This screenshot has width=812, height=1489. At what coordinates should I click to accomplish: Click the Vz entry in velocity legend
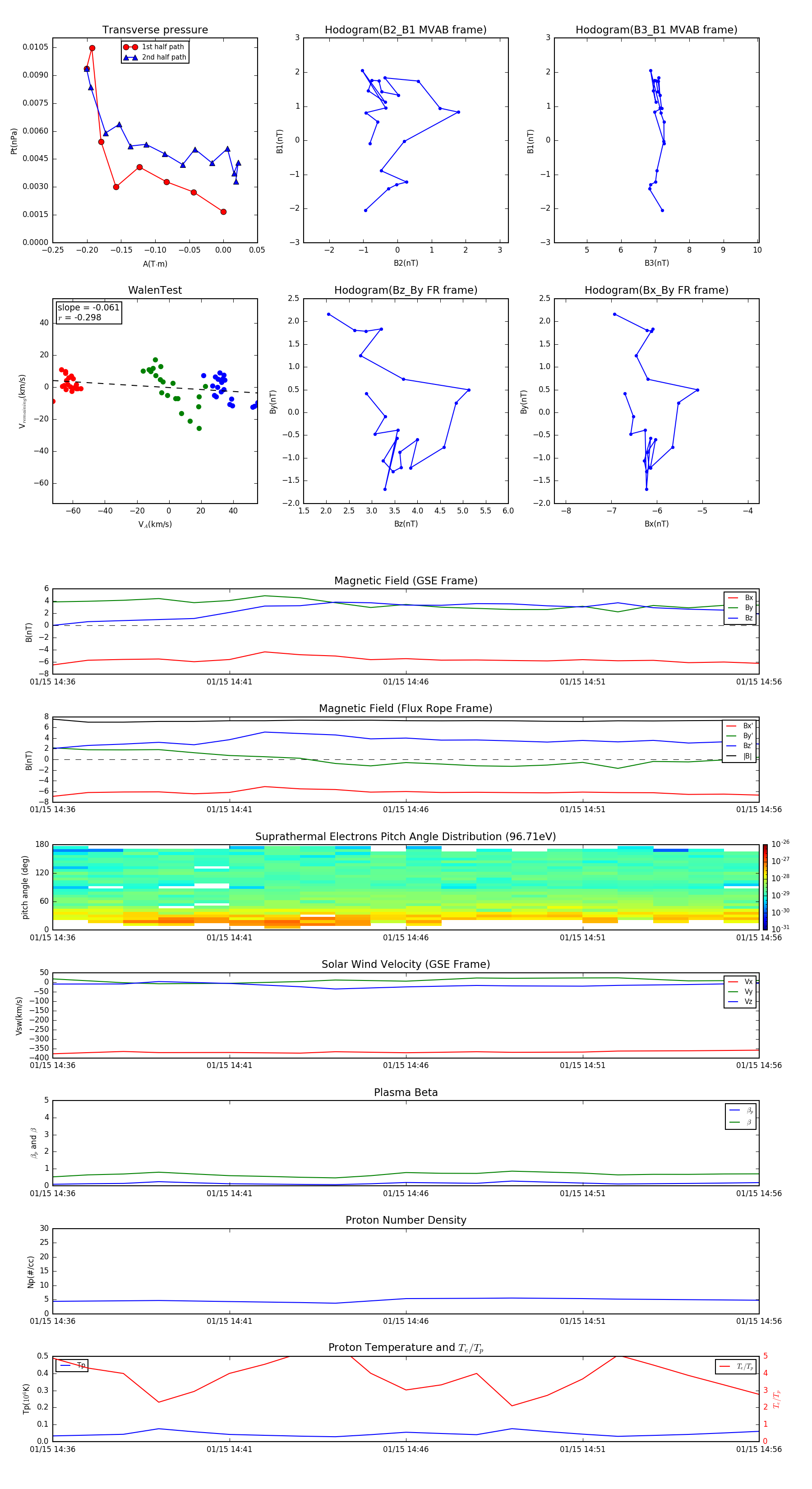coord(740,1002)
